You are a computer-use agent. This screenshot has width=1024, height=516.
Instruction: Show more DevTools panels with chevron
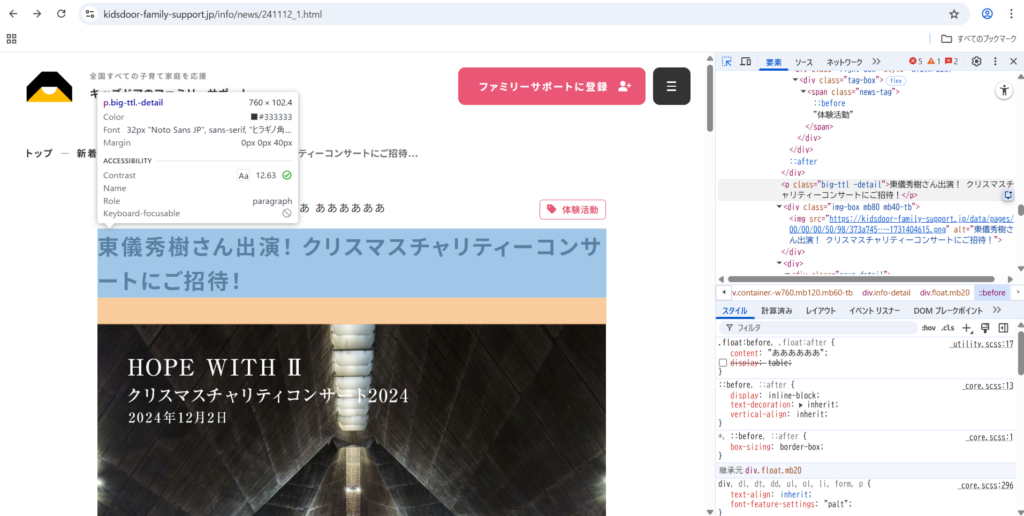click(876, 62)
